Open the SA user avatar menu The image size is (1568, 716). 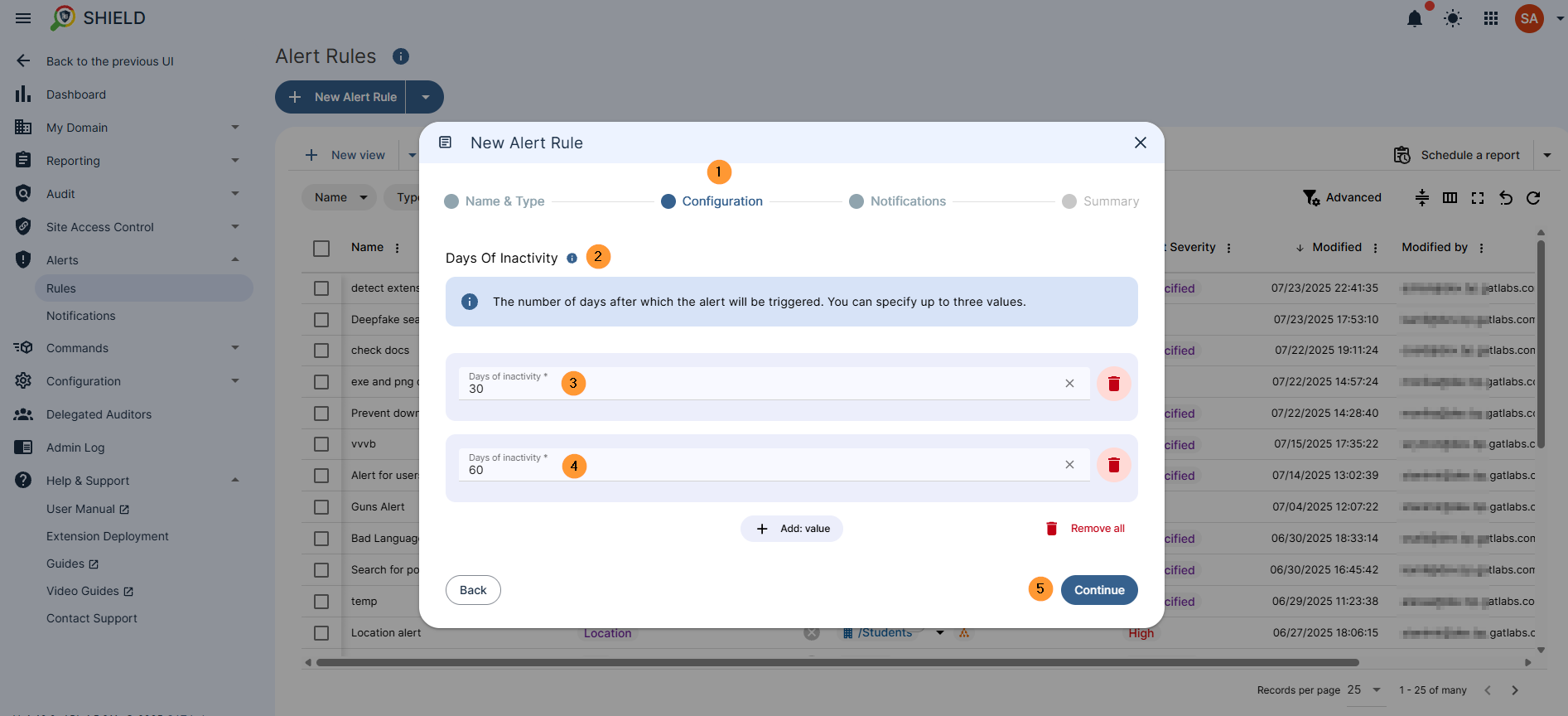[1529, 18]
